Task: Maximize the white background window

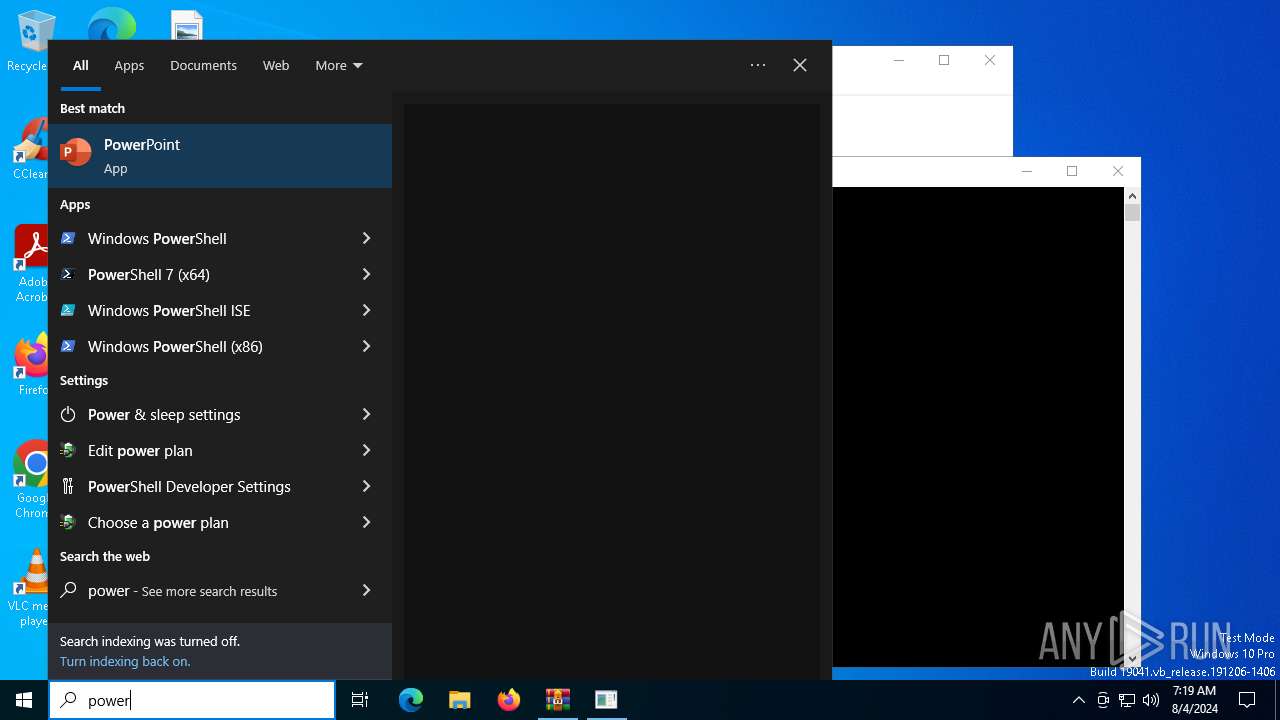Action: 944,60
